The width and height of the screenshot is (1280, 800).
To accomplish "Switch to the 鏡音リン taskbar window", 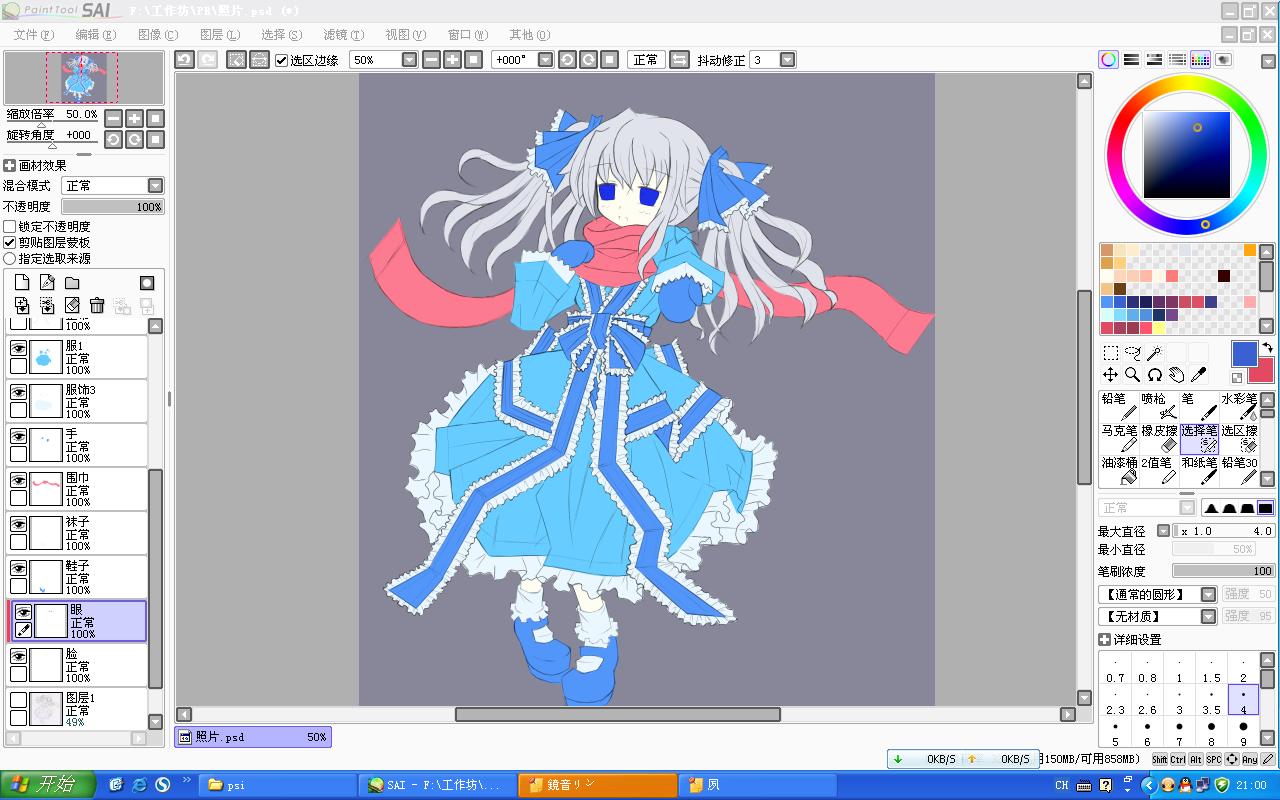I will point(598,785).
